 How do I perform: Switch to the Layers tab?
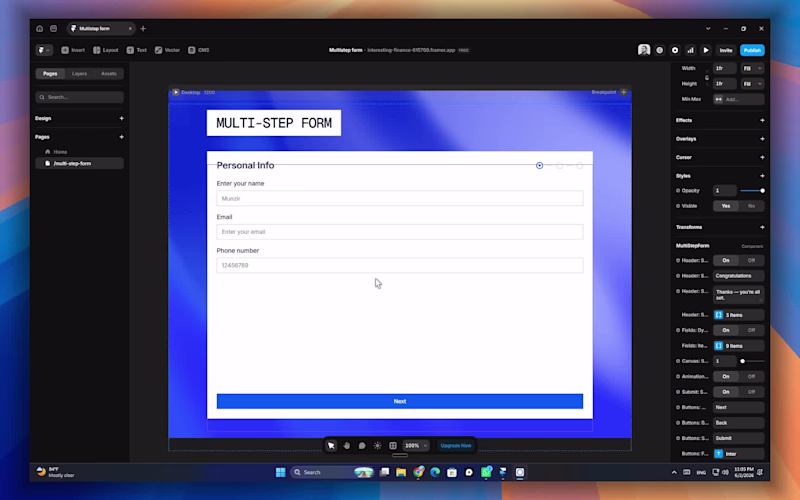[79, 73]
